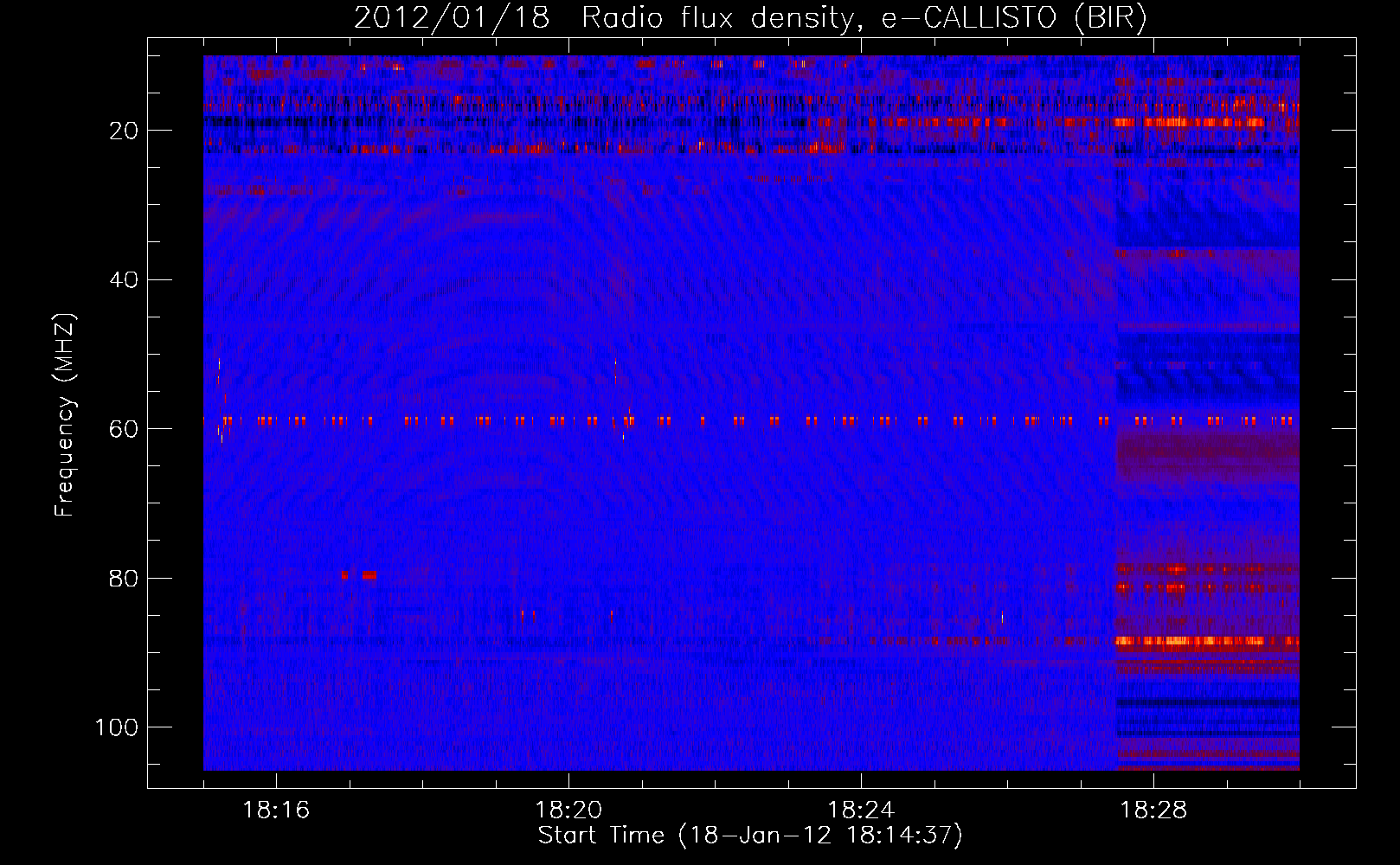The image size is (1400, 865).
Task: Click the red burst near 80 MHz at 18:17
Action: (369, 575)
